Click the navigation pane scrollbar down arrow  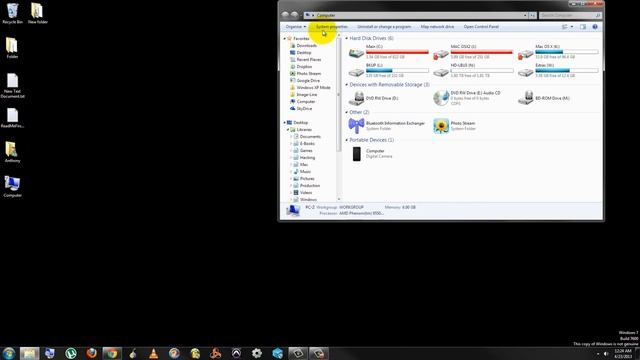pos(339,199)
